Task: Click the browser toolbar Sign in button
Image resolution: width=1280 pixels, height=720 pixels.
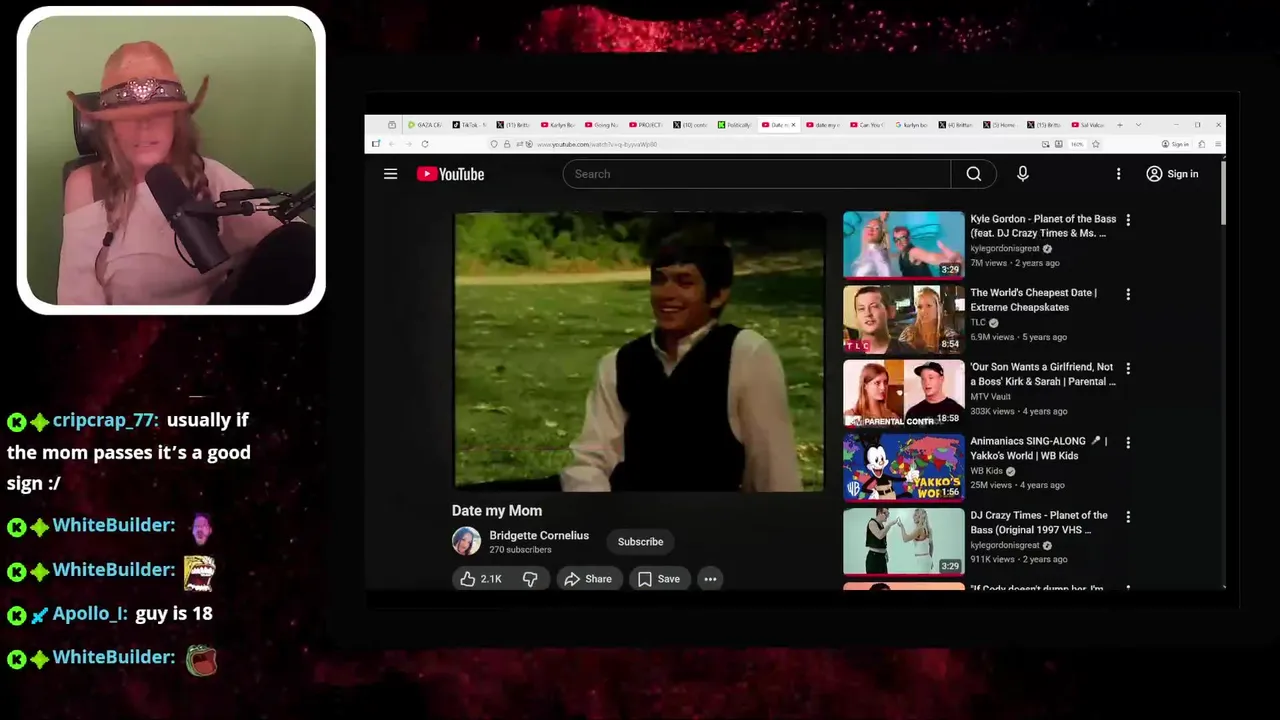Action: pyautogui.click(x=1176, y=144)
